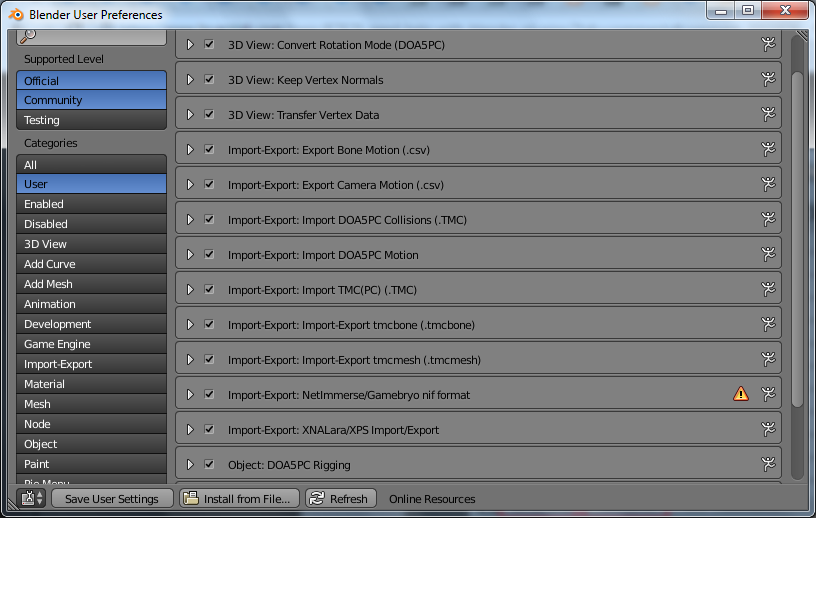Expand Export Bone Motion (.csv) details
Image resolution: width=816 pixels, height=600 pixels.
(190, 149)
